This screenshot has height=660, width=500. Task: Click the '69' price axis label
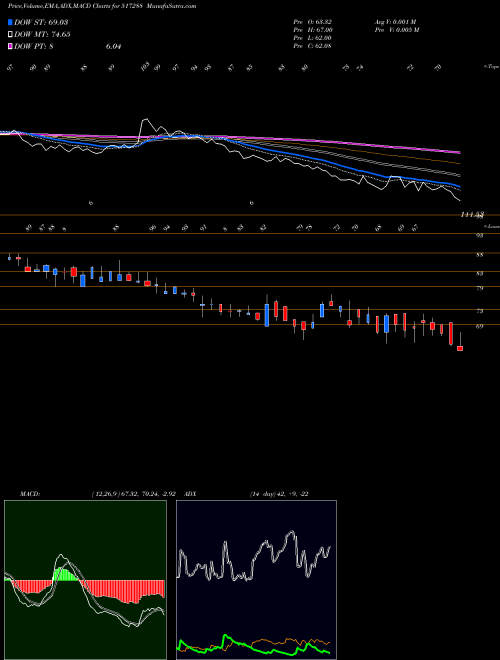479,326
